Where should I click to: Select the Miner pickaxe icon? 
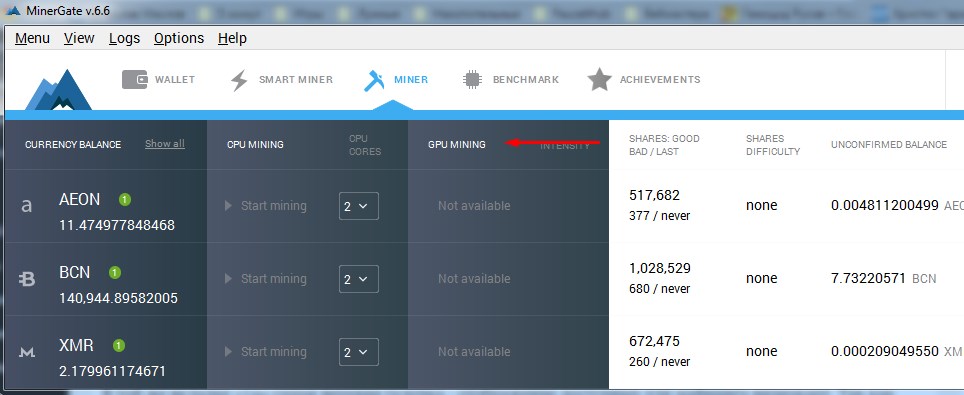pyautogui.click(x=374, y=80)
